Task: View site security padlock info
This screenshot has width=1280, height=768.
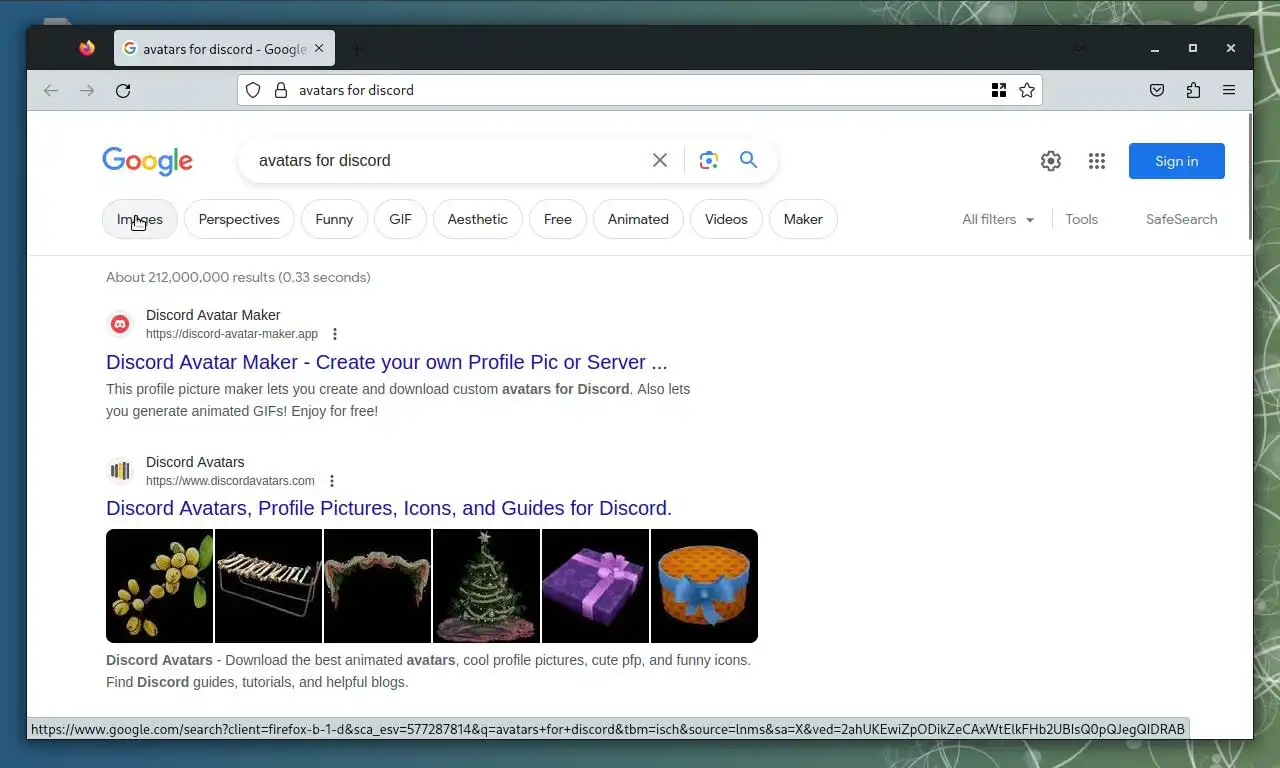Action: click(x=281, y=90)
